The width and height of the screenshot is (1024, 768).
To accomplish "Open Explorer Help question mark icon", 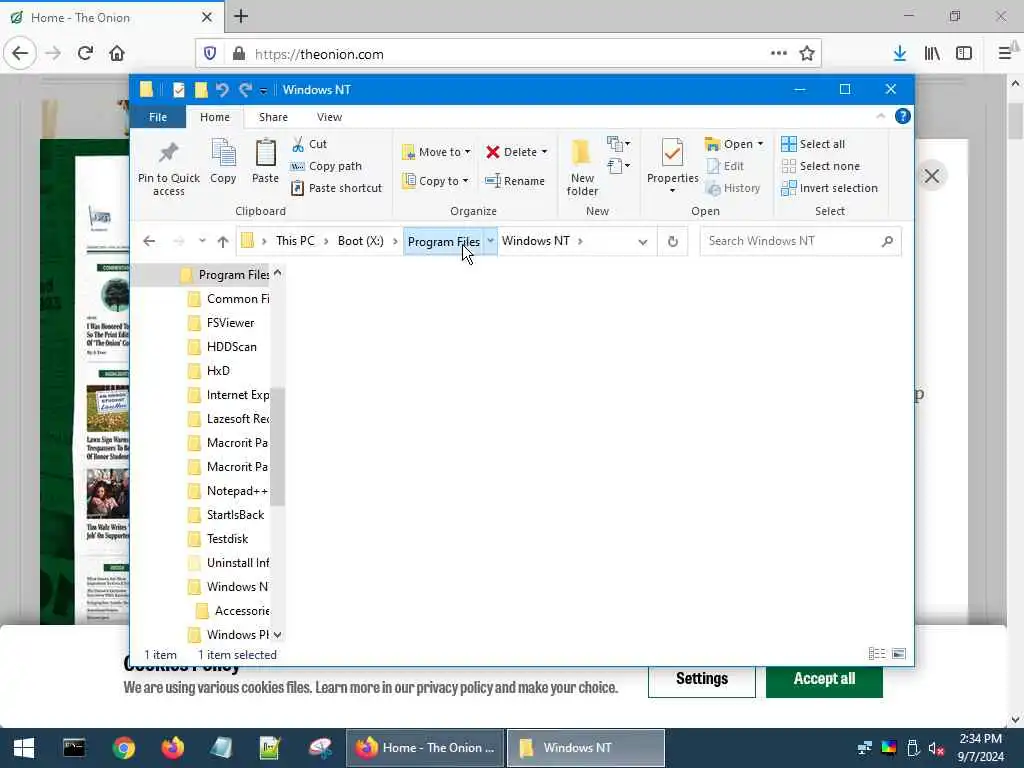I will pos(903,116).
